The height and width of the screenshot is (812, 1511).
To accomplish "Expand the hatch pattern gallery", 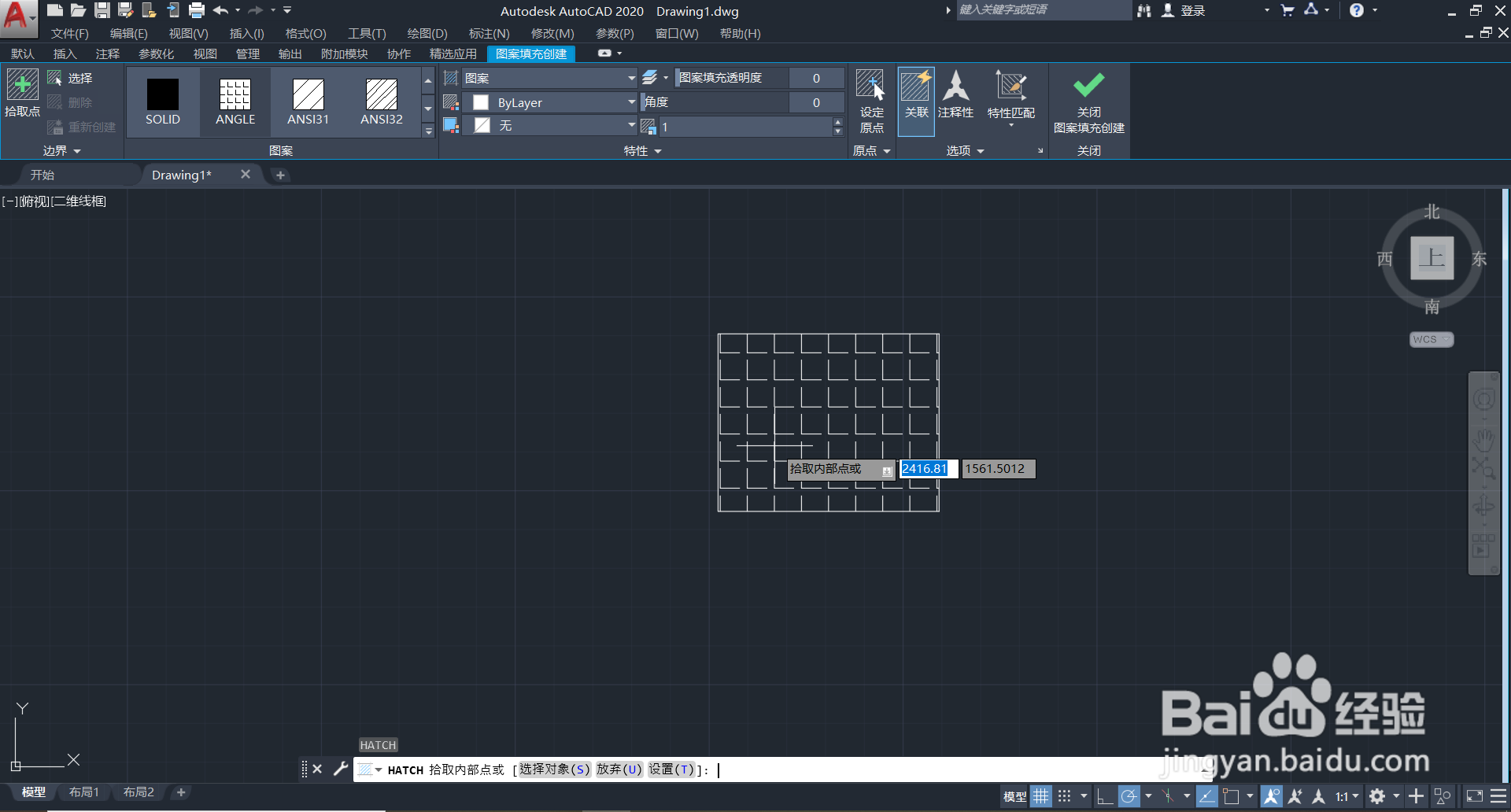I will coord(428,131).
